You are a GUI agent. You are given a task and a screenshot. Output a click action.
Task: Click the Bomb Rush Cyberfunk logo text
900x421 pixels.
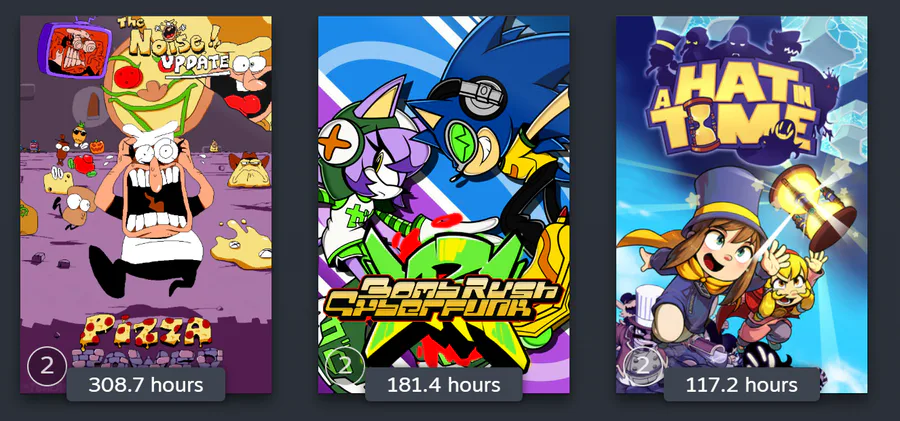click(x=441, y=296)
